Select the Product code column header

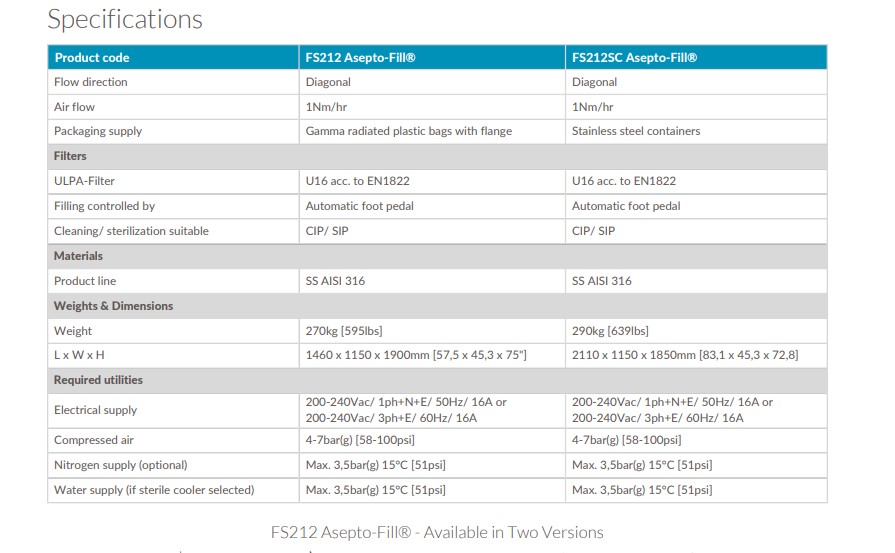click(x=92, y=58)
